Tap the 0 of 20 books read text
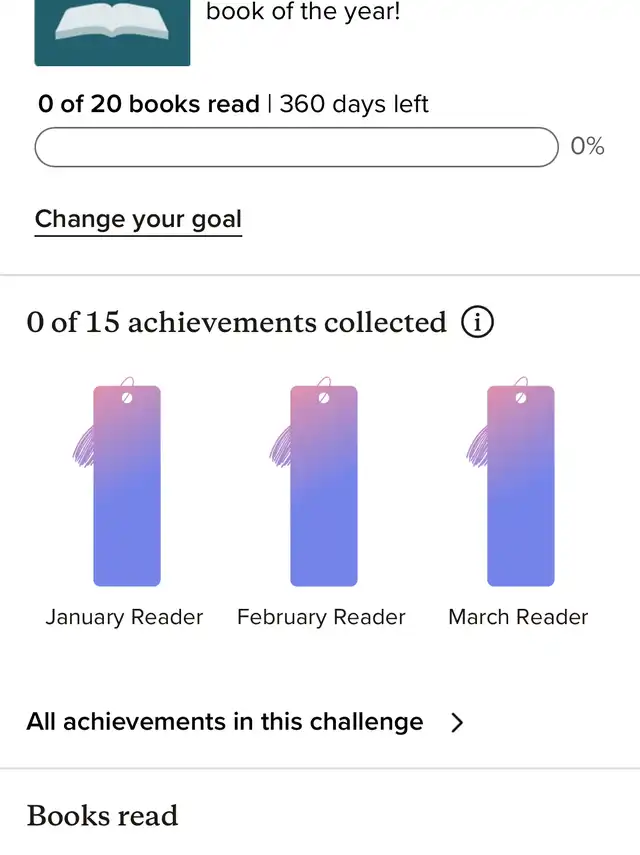640x855 pixels. (148, 104)
